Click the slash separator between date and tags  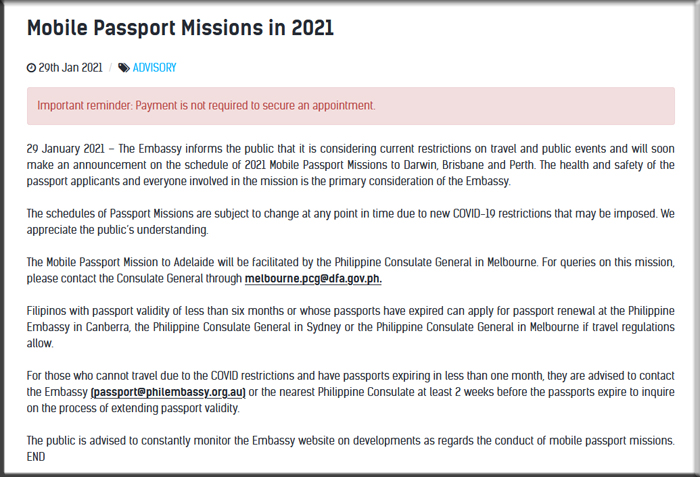[x=110, y=68]
